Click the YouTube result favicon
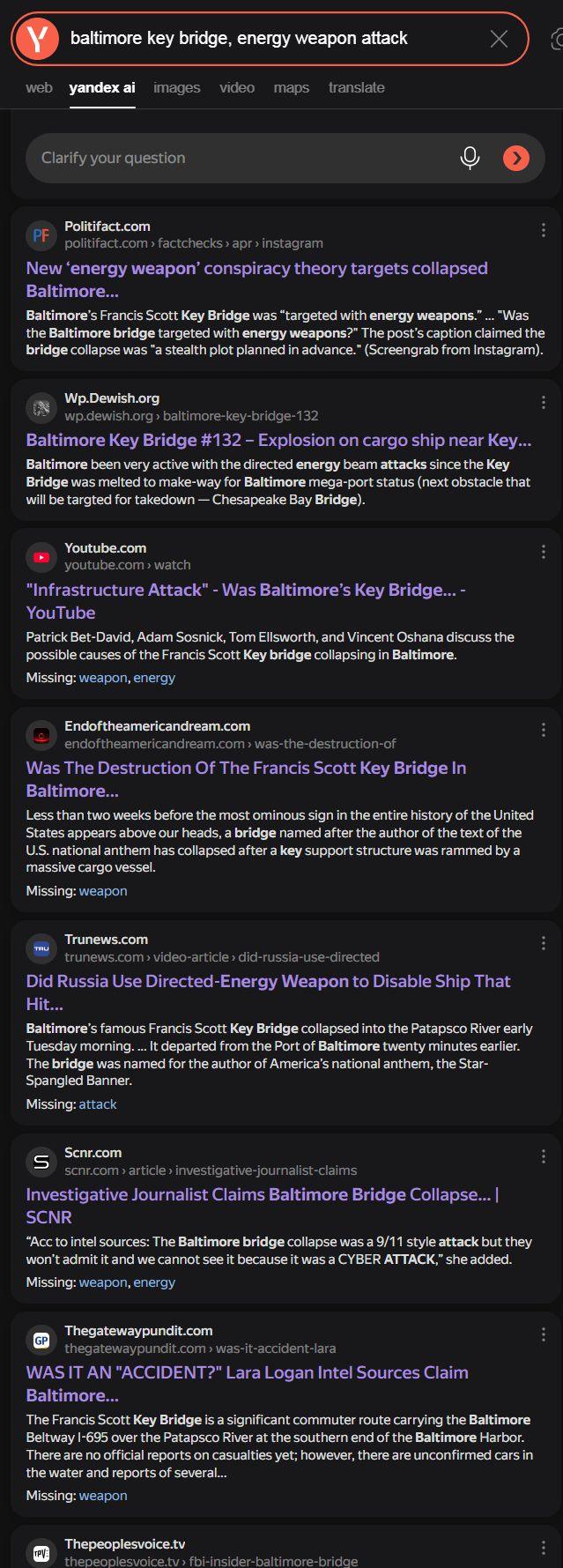The width and height of the screenshot is (563, 1568). coord(41,556)
